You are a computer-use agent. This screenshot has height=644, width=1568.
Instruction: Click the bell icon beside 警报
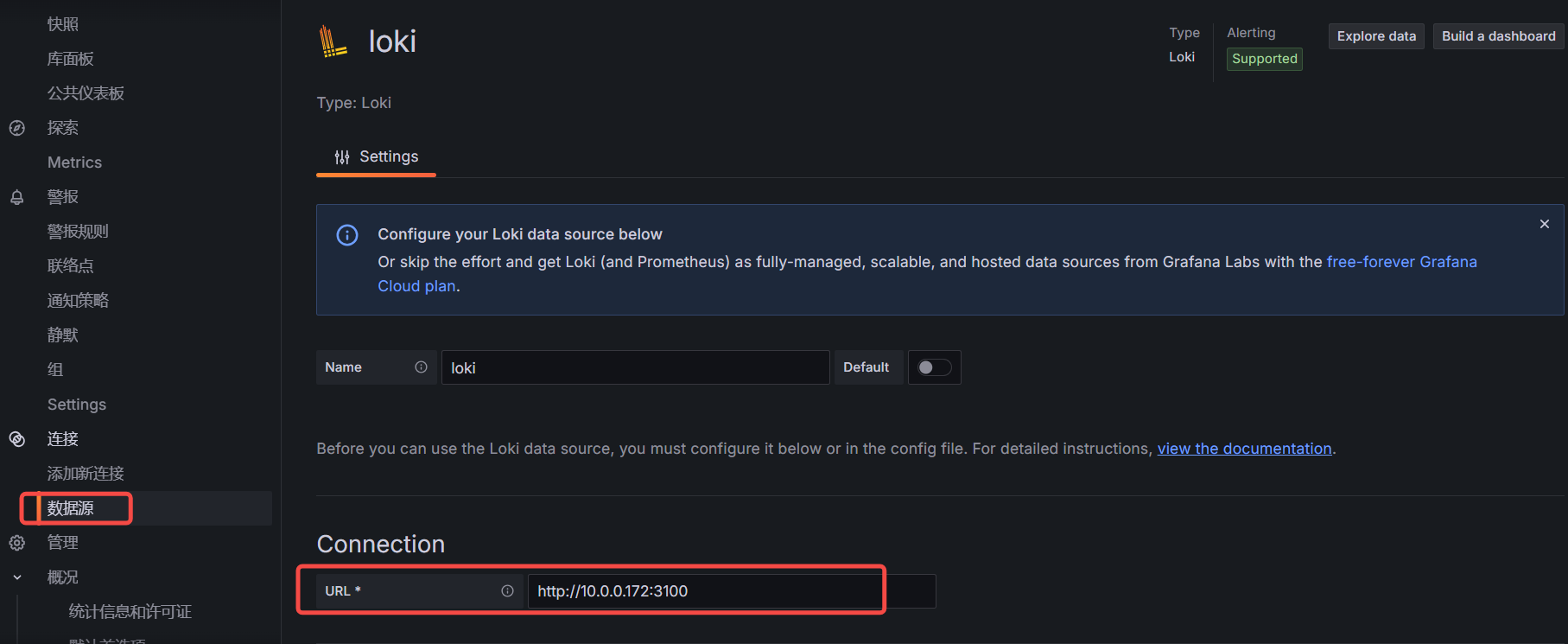[x=17, y=197]
